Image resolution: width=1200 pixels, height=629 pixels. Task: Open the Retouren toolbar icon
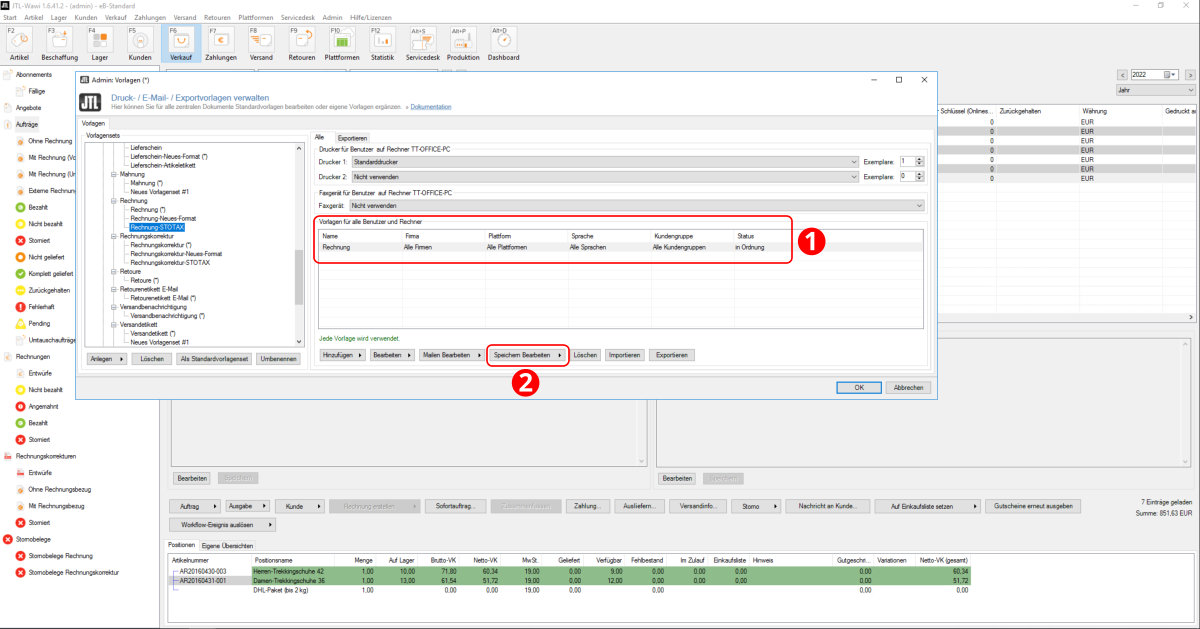click(301, 42)
